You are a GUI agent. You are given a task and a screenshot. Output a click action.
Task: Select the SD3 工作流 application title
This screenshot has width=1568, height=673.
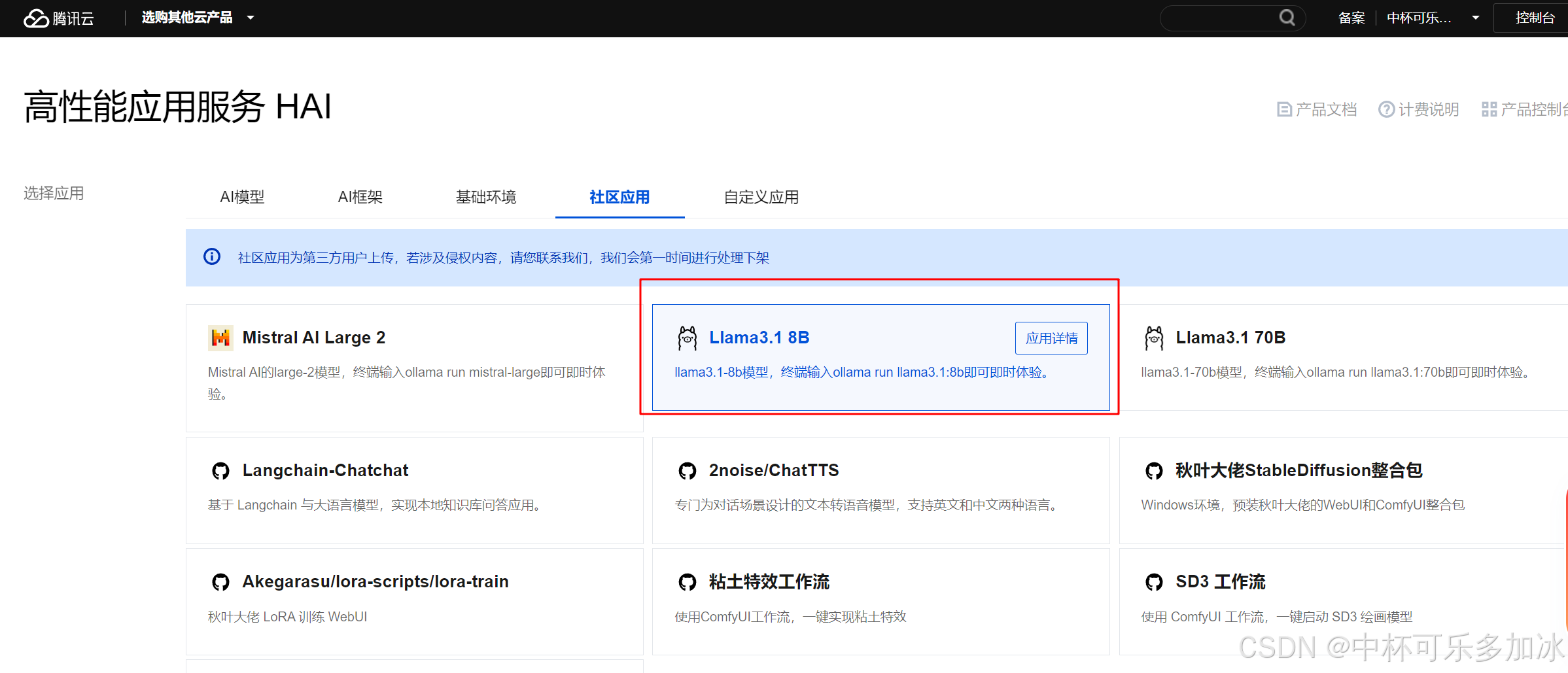click(1221, 581)
